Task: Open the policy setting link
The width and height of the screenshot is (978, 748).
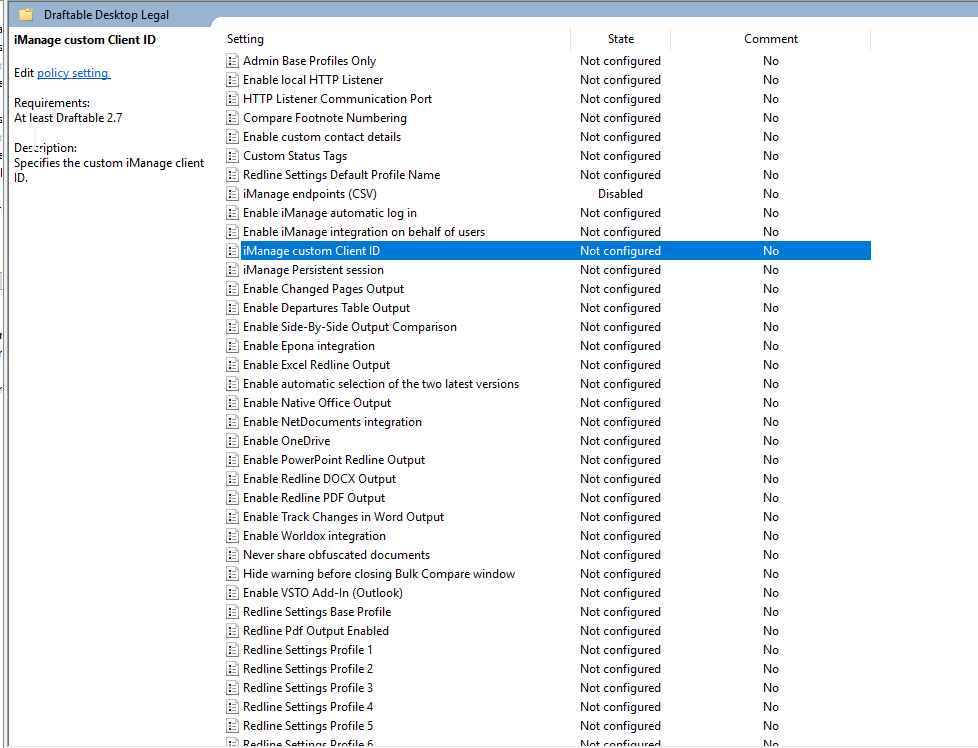Action: pos(73,73)
